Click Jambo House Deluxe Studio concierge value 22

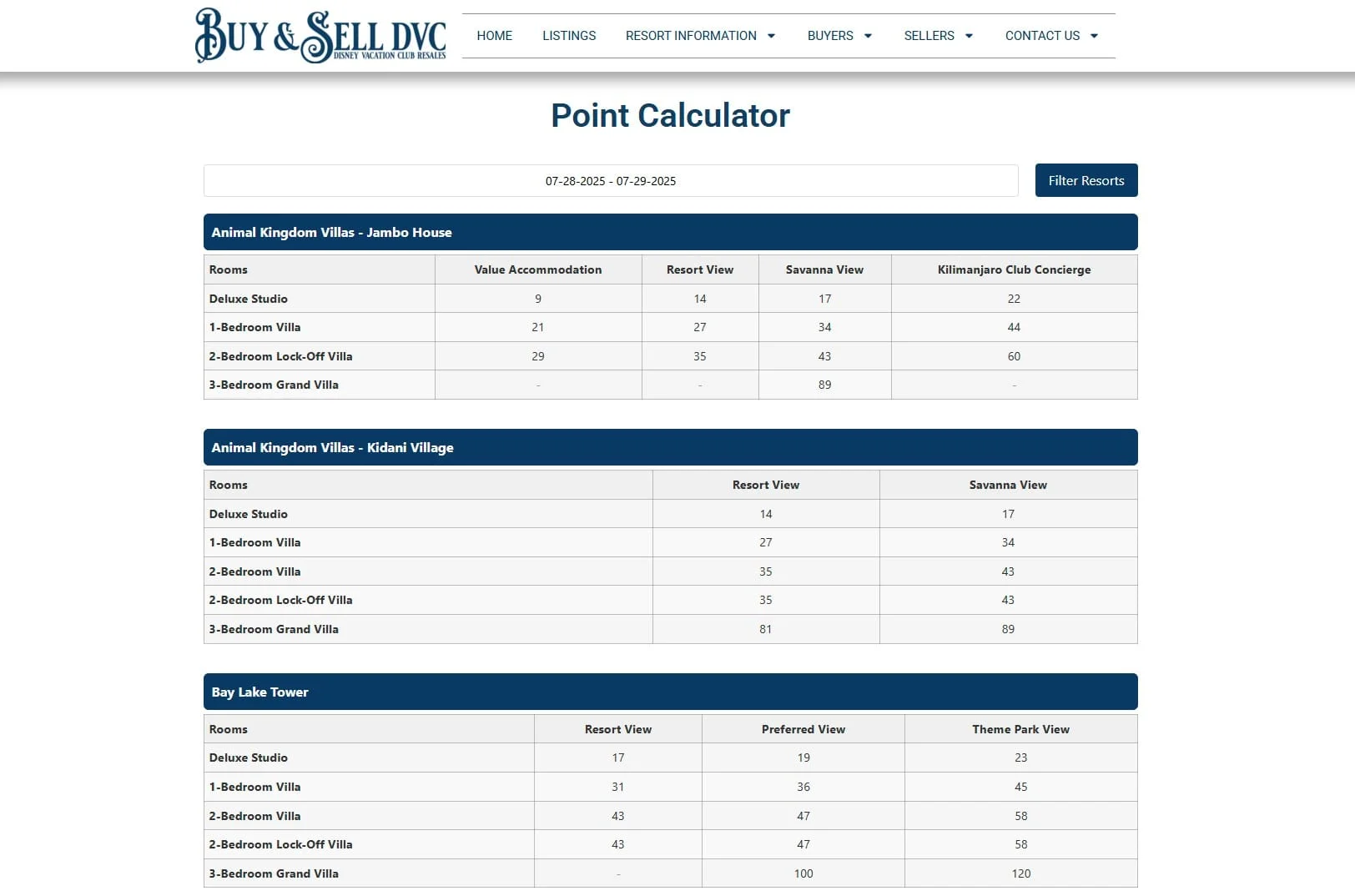coord(1014,299)
